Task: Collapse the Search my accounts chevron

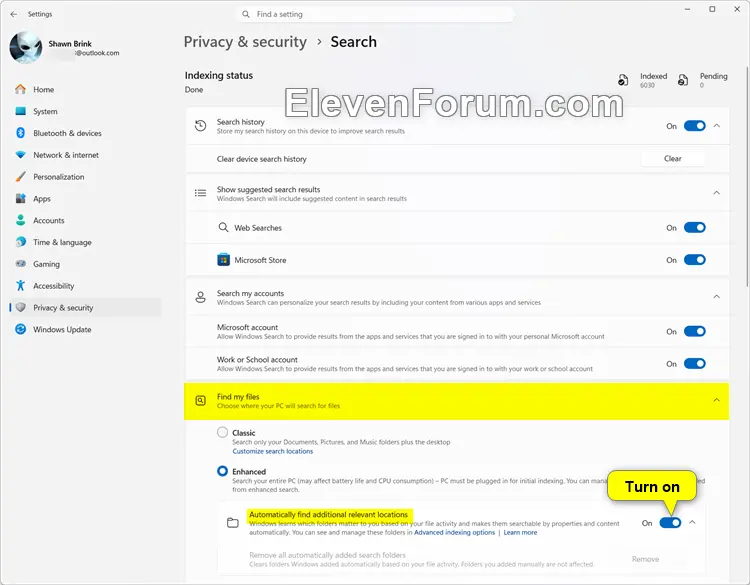Action: point(717,297)
